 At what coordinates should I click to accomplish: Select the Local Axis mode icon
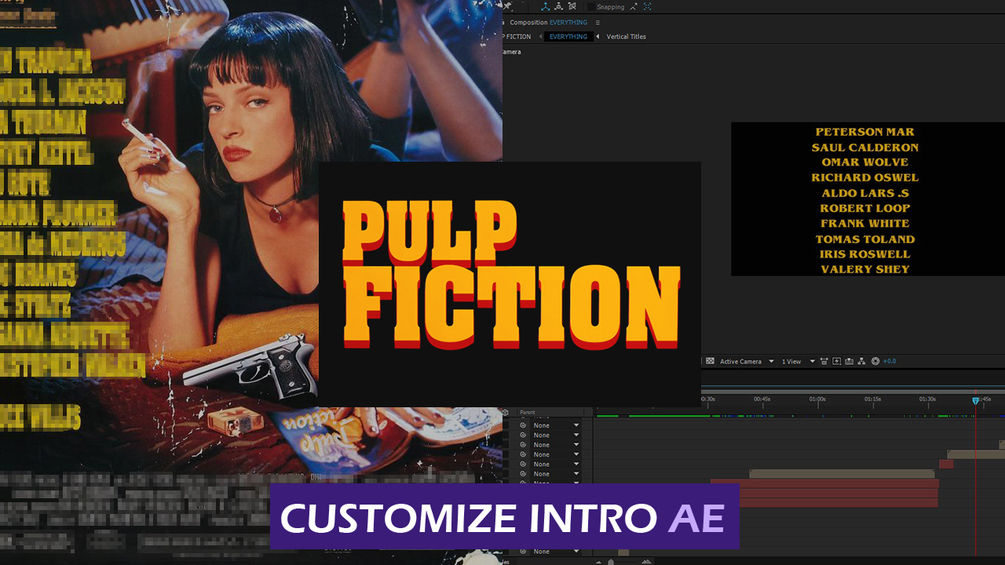tap(545, 6)
